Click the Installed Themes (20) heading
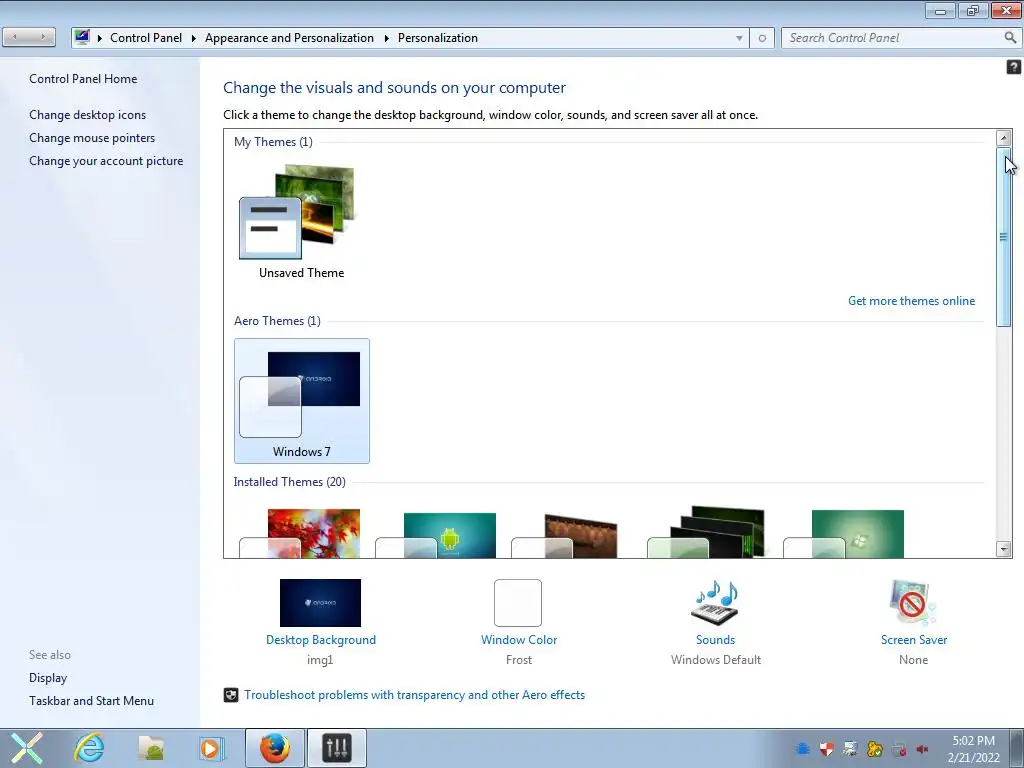 [x=289, y=482]
